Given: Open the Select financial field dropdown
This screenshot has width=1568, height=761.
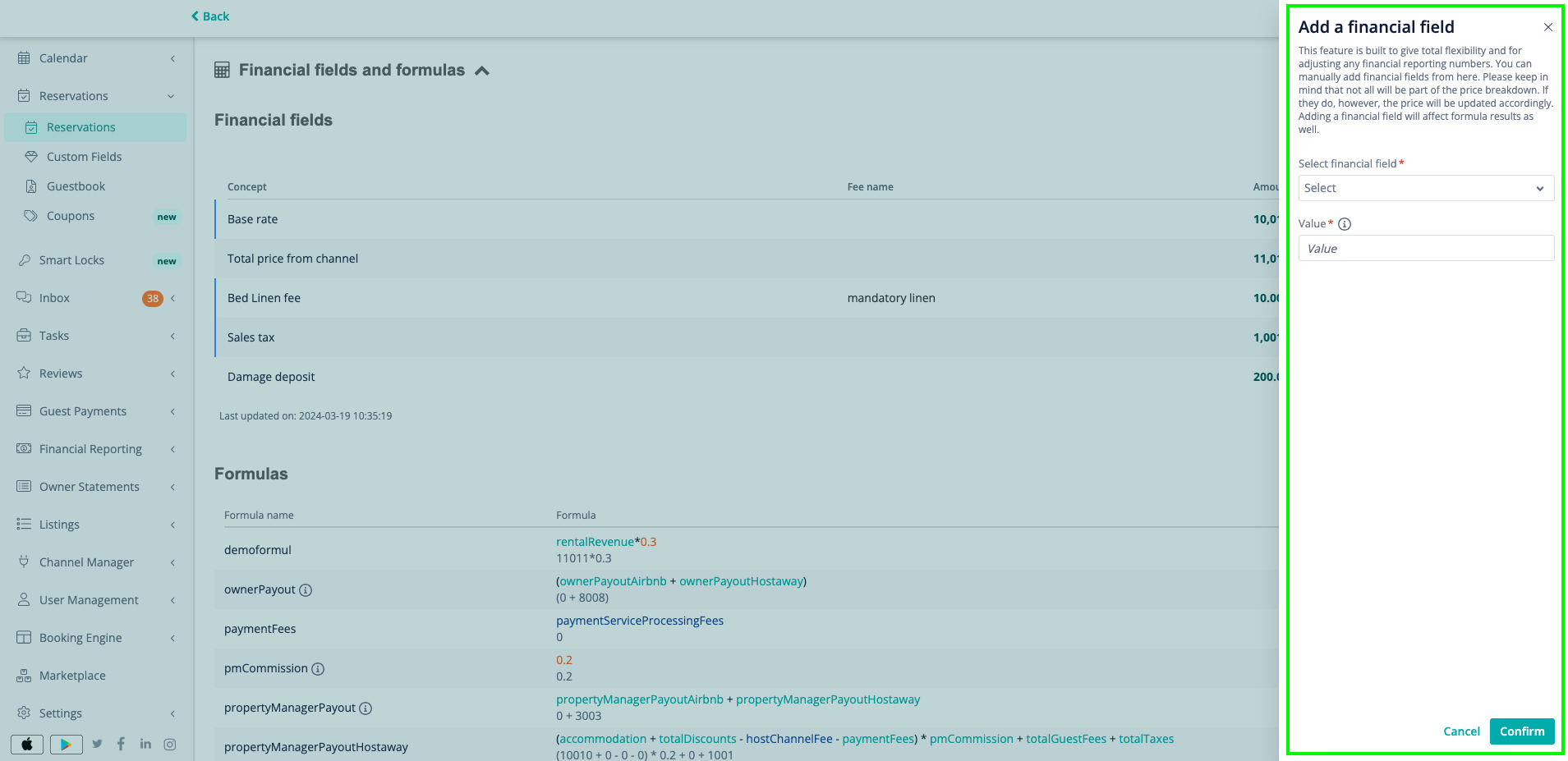Looking at the screenshot, I should click(x=1426, y=188).
